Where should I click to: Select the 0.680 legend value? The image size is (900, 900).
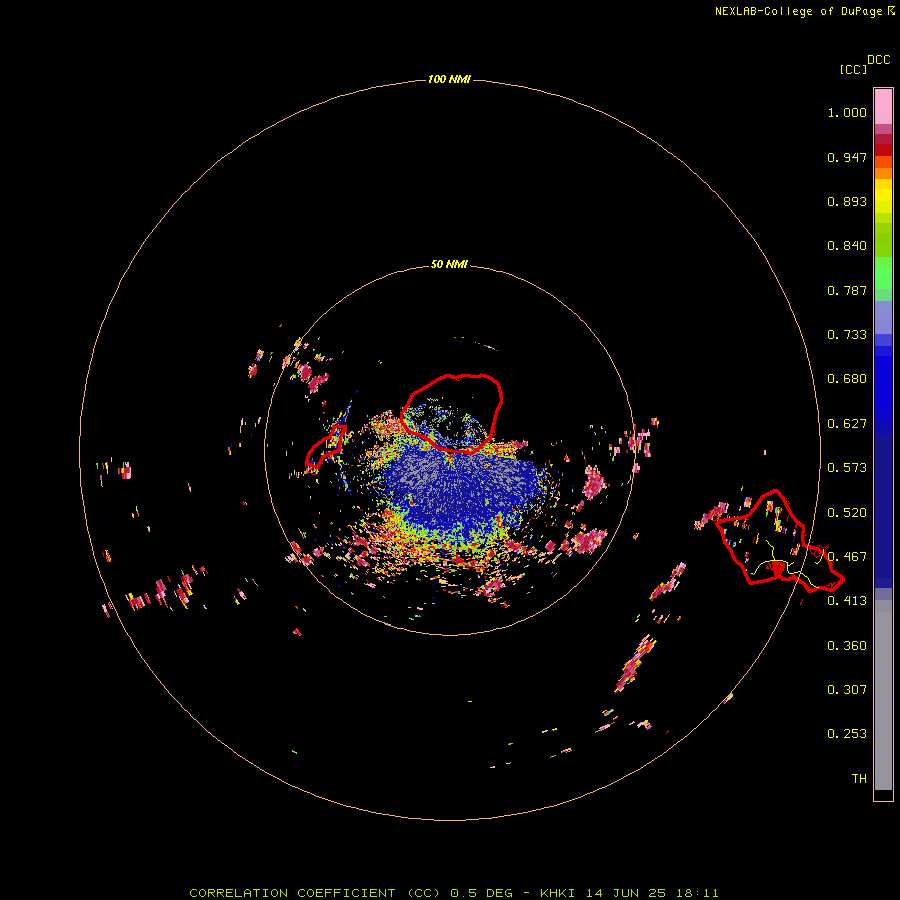(x=847, y=379)
